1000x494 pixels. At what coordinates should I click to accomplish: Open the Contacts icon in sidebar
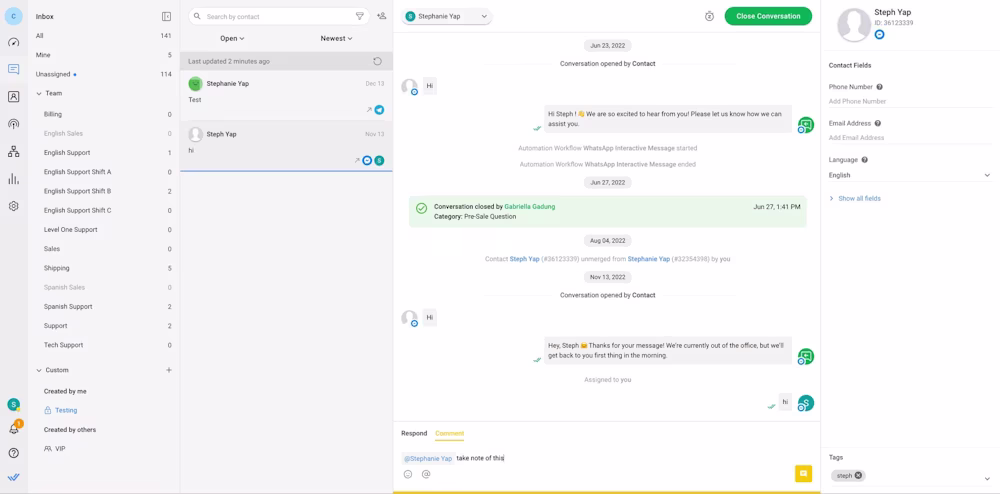[13, 97]
